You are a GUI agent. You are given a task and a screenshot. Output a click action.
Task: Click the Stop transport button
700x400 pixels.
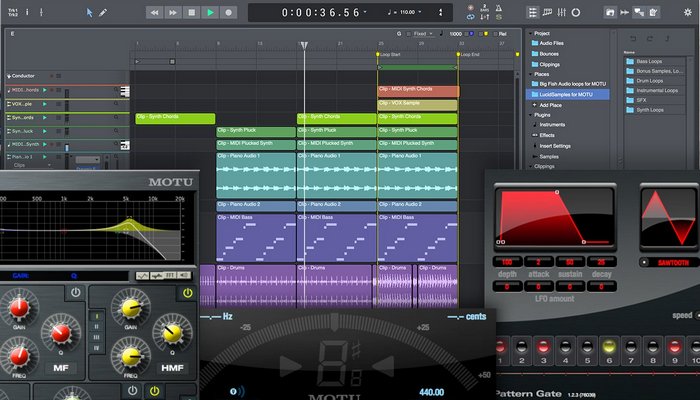point(191,13)
